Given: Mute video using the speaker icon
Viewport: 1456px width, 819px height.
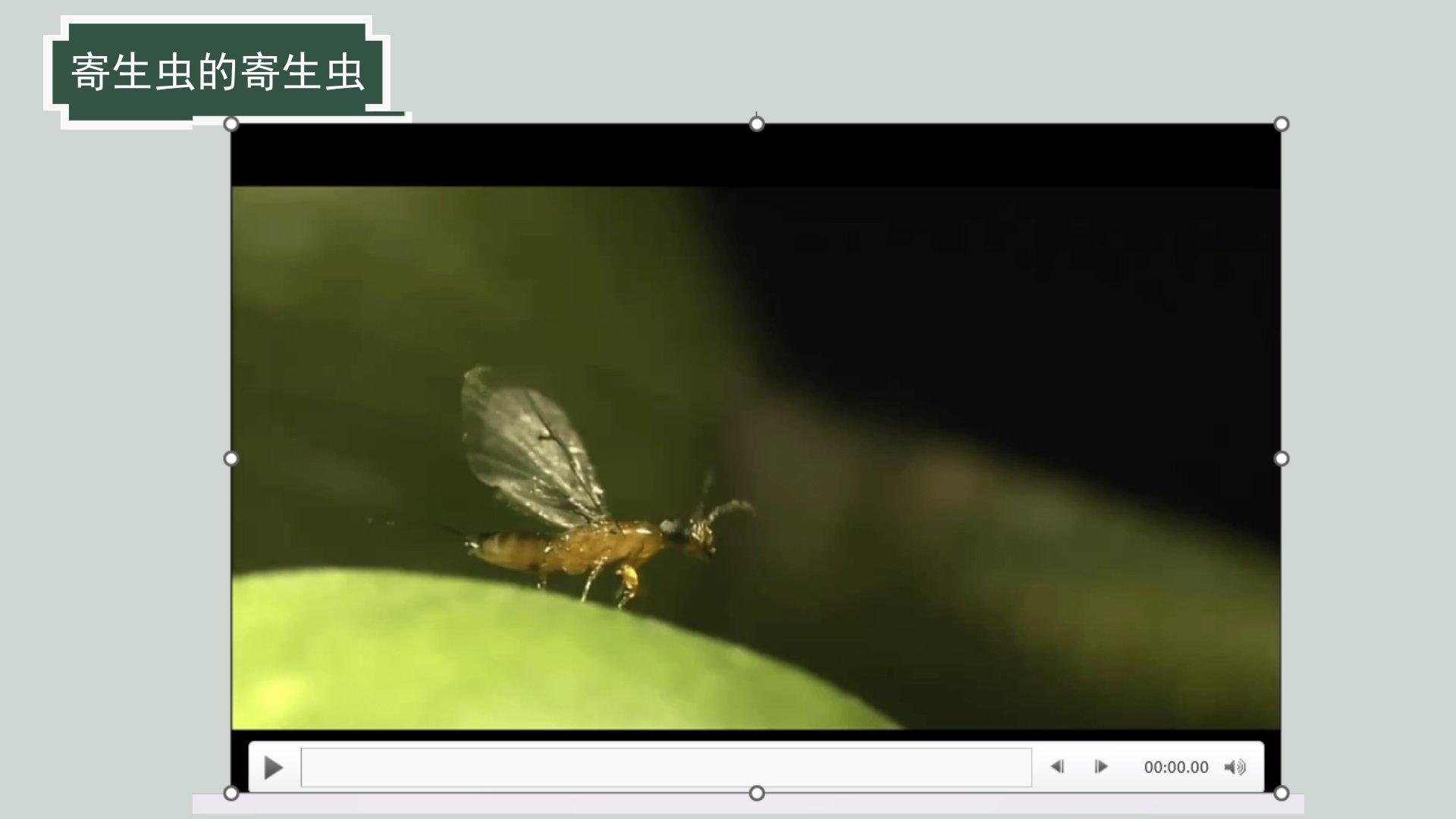Looking at the screenshot, I should click(x=1235, y=767).
